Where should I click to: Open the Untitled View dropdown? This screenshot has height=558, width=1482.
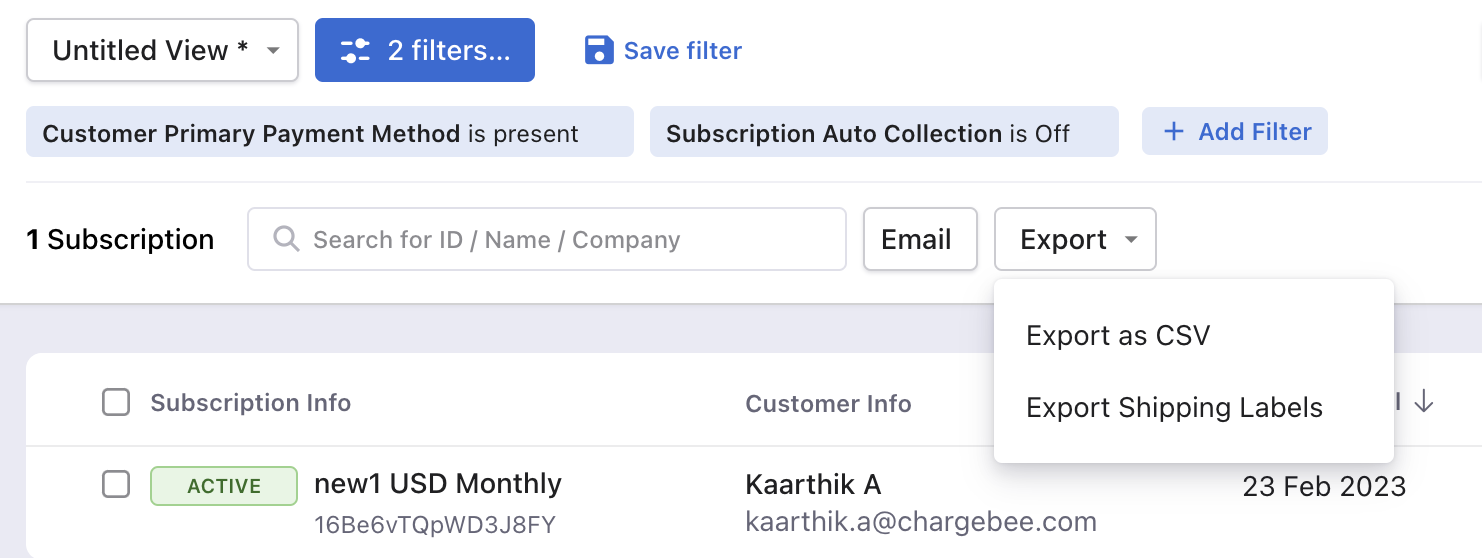click(x=162, y=50)
